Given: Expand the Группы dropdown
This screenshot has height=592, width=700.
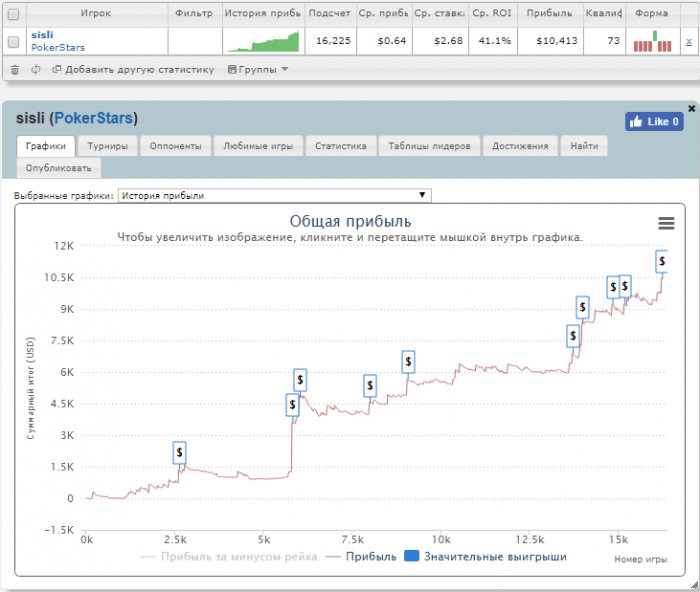Looking at the screenshot, I should (x=258, y=70).
